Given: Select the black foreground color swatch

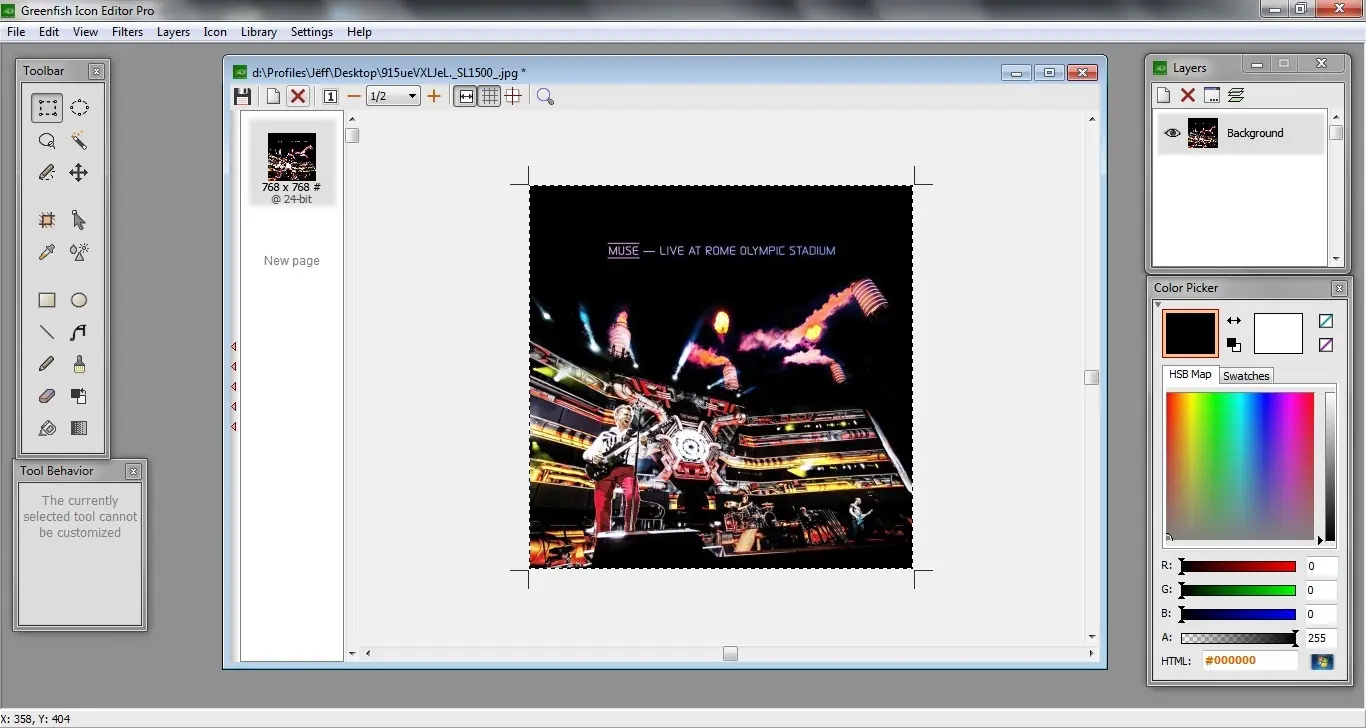Looking at the screenshot, I should pyautogui.click(x=1190, y=333).
